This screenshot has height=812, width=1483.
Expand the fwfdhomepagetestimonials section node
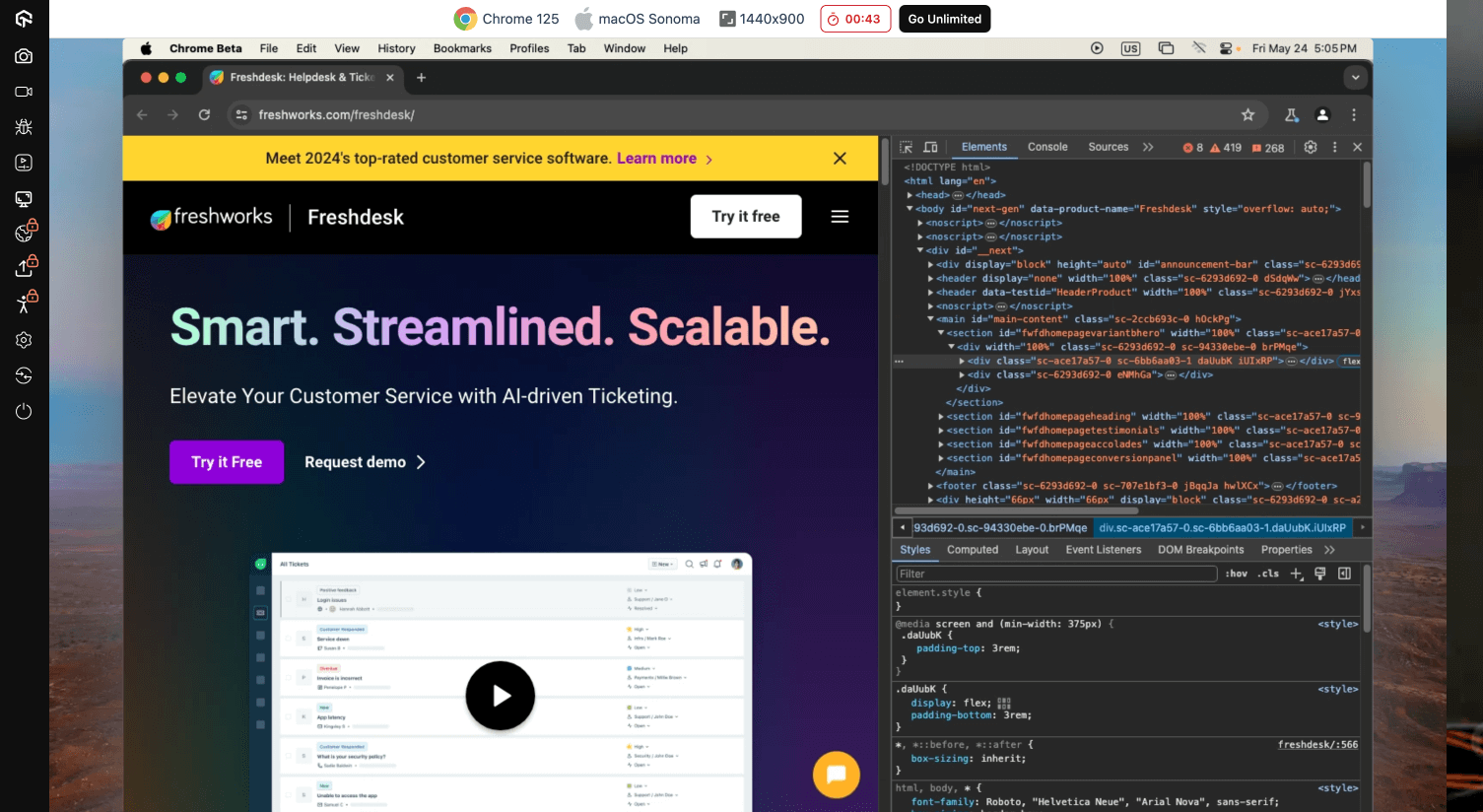pyautogui.click(x=941, y=430)
